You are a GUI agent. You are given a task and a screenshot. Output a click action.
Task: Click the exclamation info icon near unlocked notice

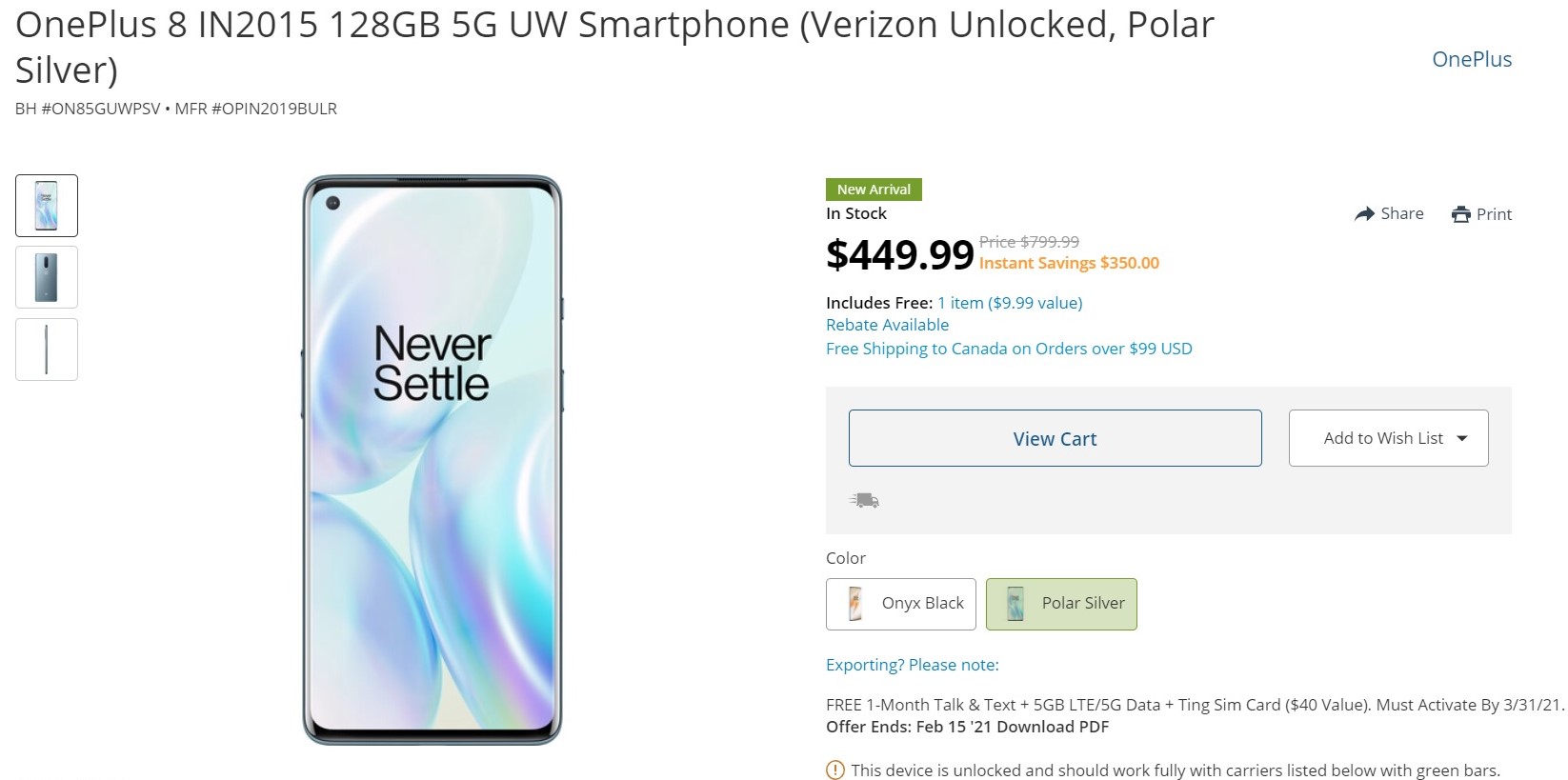835,770
